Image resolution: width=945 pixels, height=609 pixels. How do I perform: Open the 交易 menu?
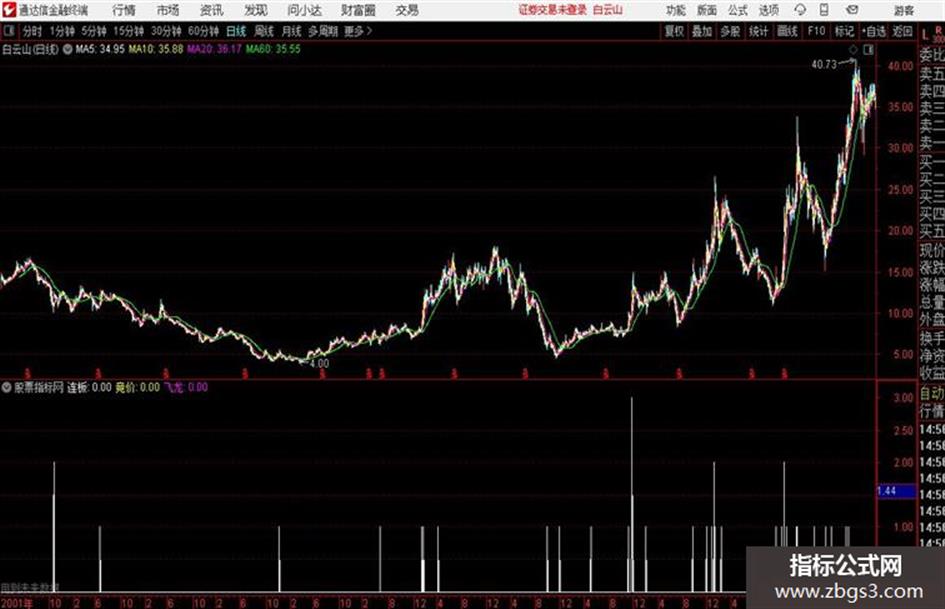point(407,10)
